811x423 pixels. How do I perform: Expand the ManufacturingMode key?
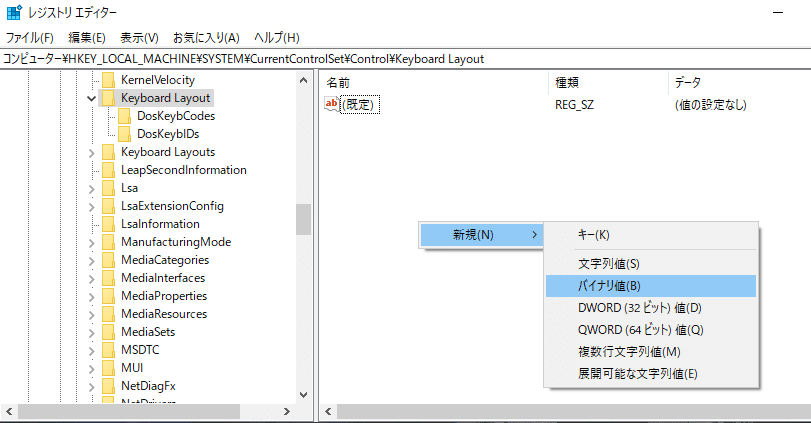[x=92, y=243]
